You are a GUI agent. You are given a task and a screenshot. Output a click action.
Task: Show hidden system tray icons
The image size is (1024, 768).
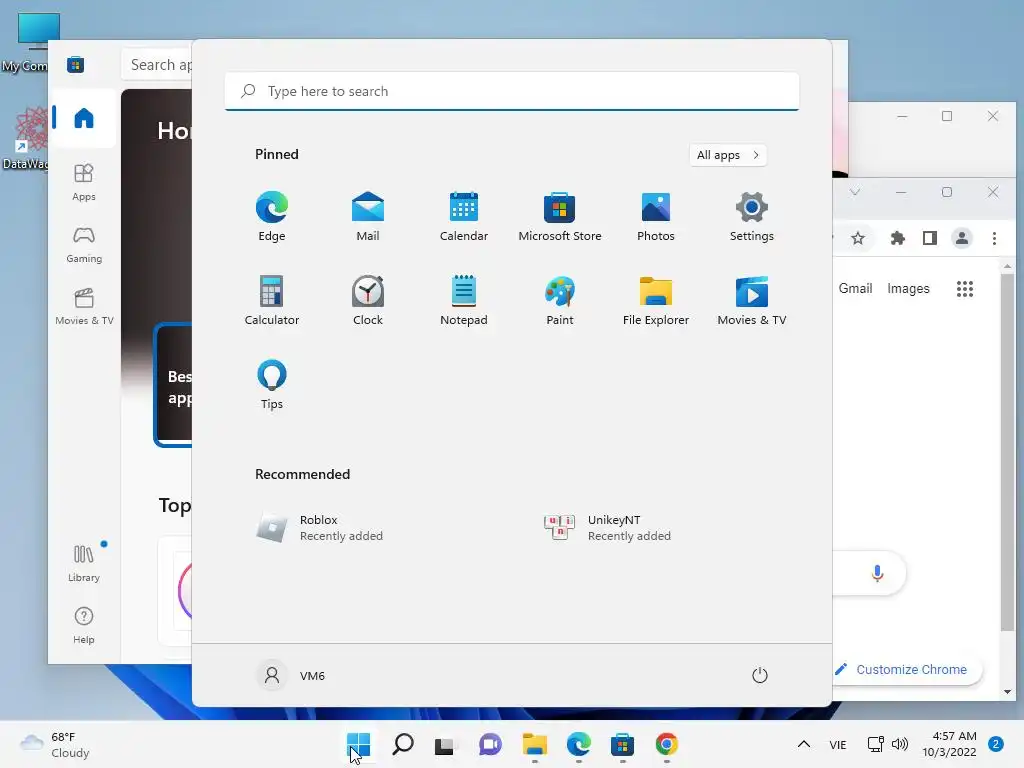click(804, 744)
